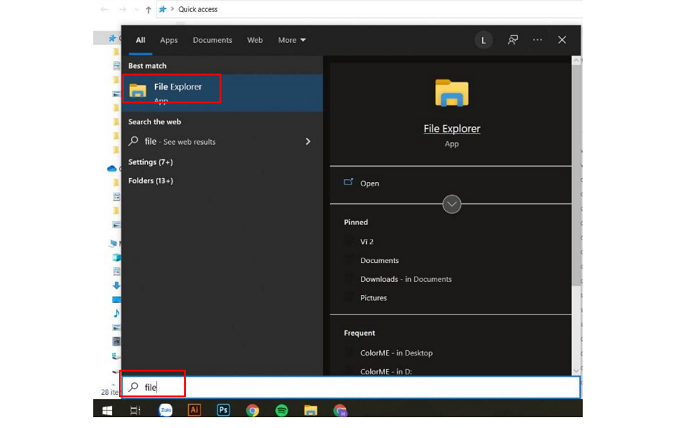Switch to the Apps search tab

coord(169,40)
